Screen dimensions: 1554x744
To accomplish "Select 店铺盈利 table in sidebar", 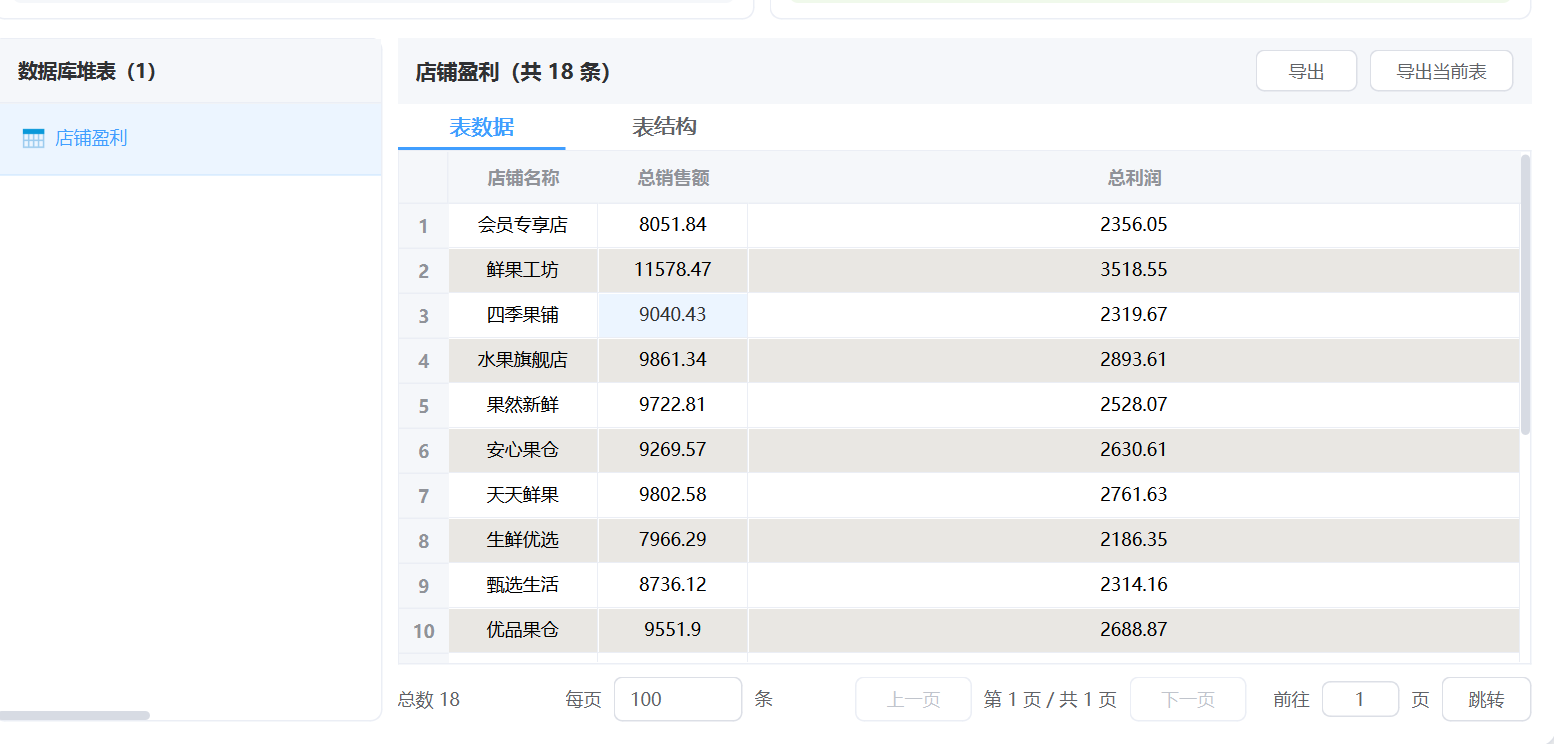I will 91,139.
